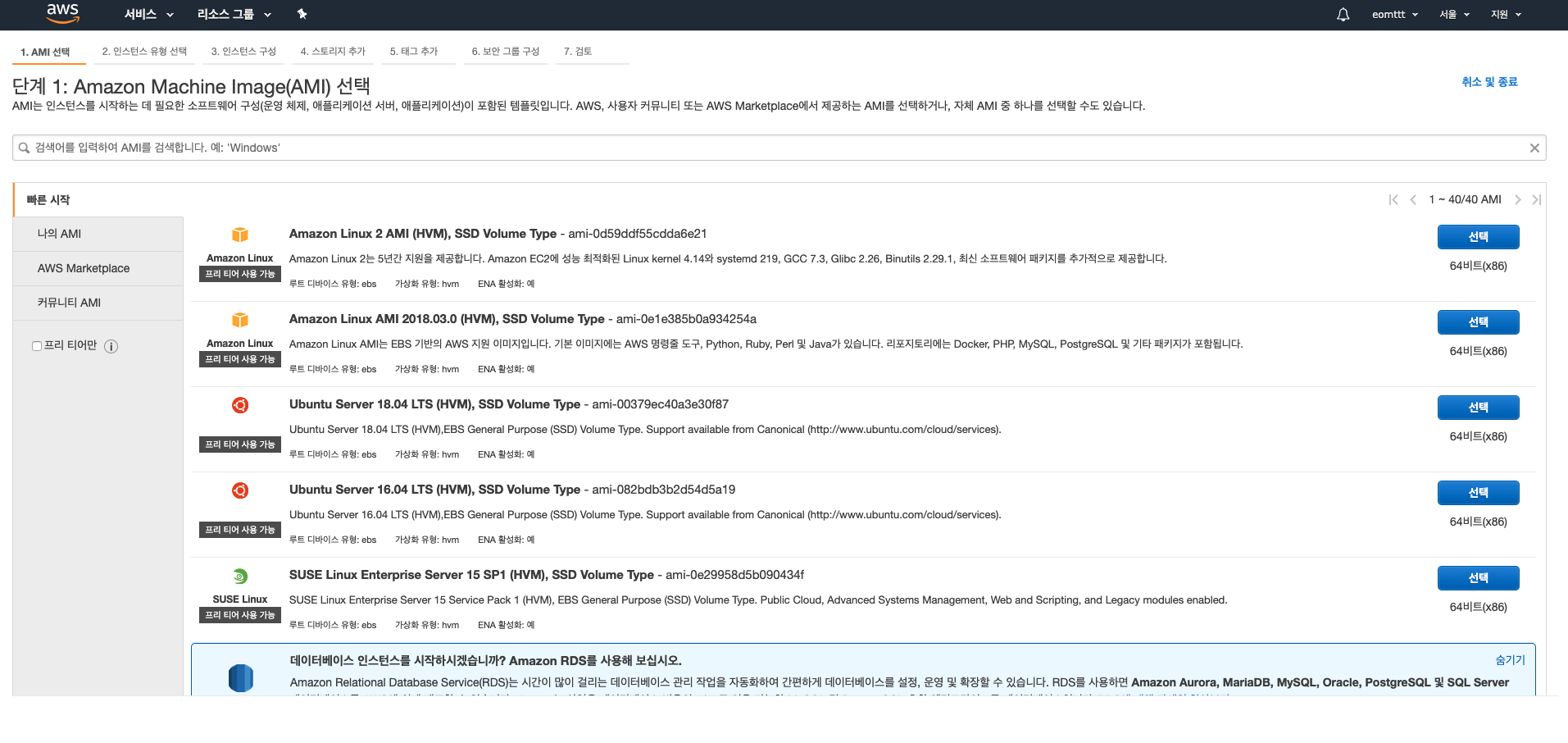This screenshot has width=1568, height=743.
Task: Click the Amazon Linux AMI 2018.03.0 box icon
Action: [x=240, y=320]
